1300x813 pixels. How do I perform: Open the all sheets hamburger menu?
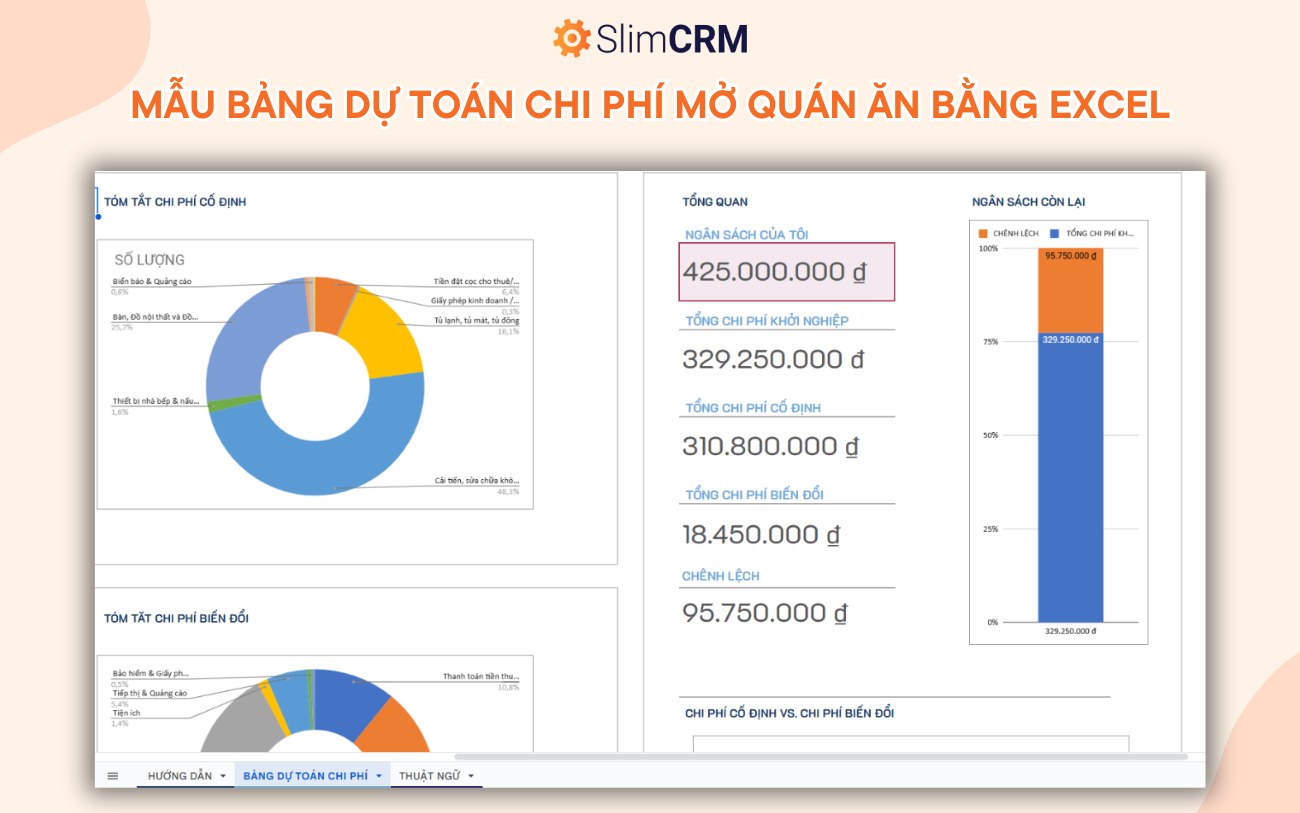coord(113,776)
